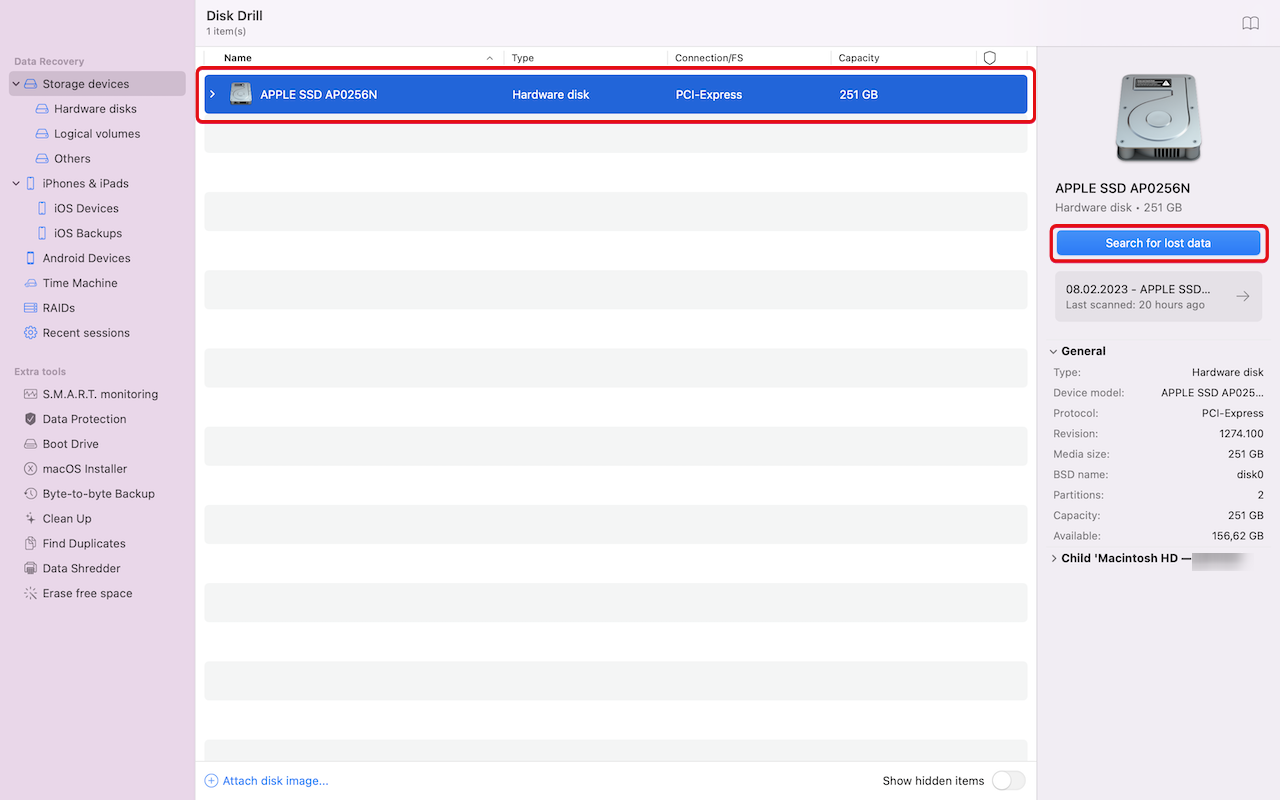This screenshot has height=800, width=1280.
Task: Click the 'APPLE SSD AP0256N' row name text
Action: pos(319,95)
